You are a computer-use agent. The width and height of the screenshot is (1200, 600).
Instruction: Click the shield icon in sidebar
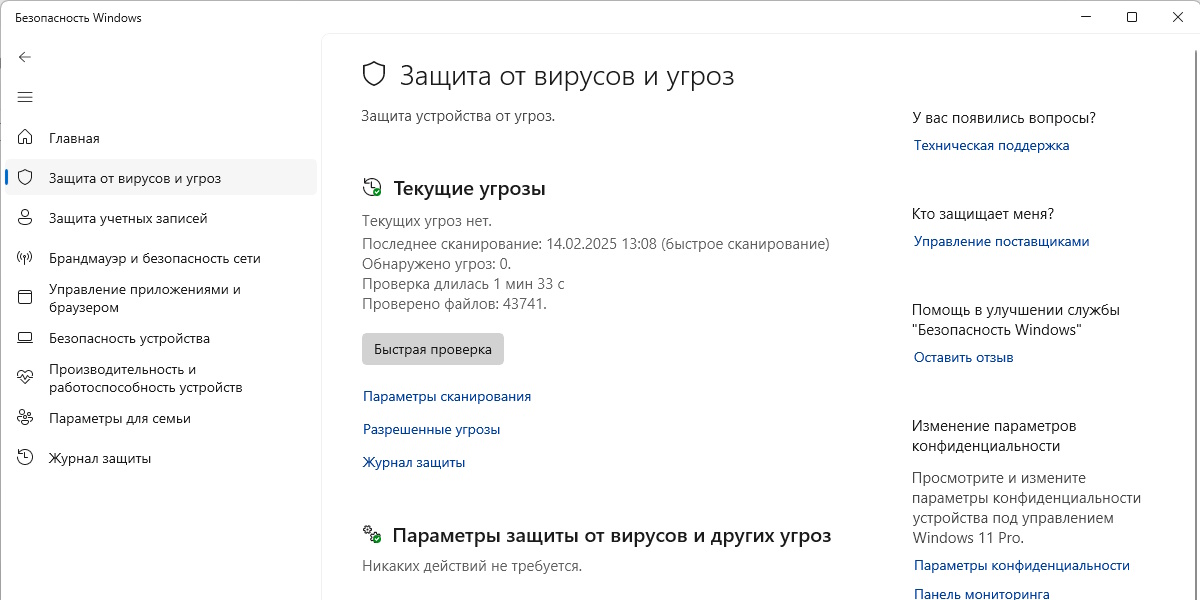coord(25,178)
